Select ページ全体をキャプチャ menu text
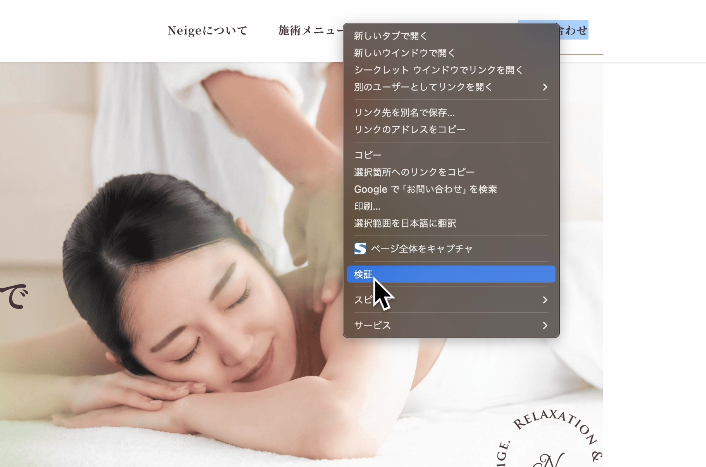The width and height of the screenshot is (706, 467). [421, 249]
